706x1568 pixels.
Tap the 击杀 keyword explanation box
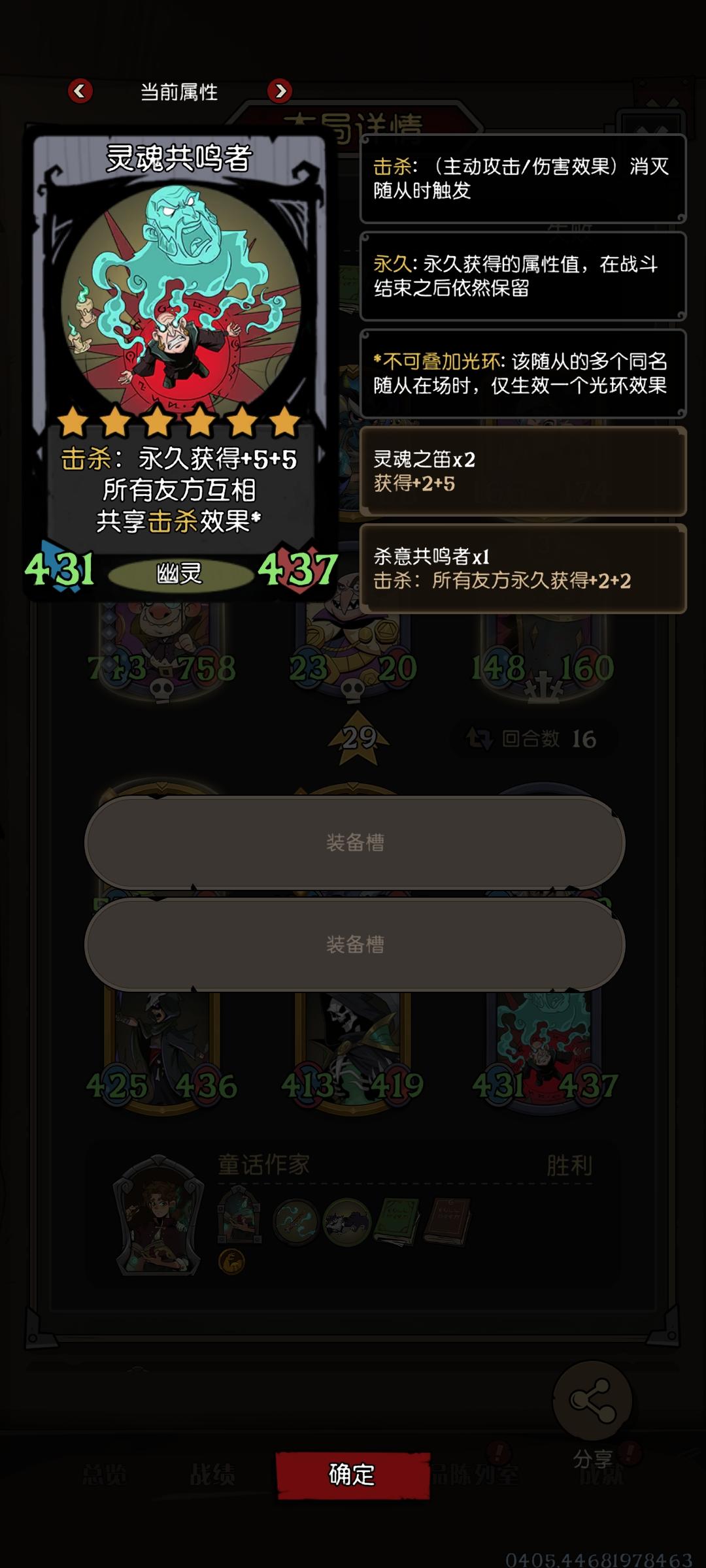click(x=523, y=178)
